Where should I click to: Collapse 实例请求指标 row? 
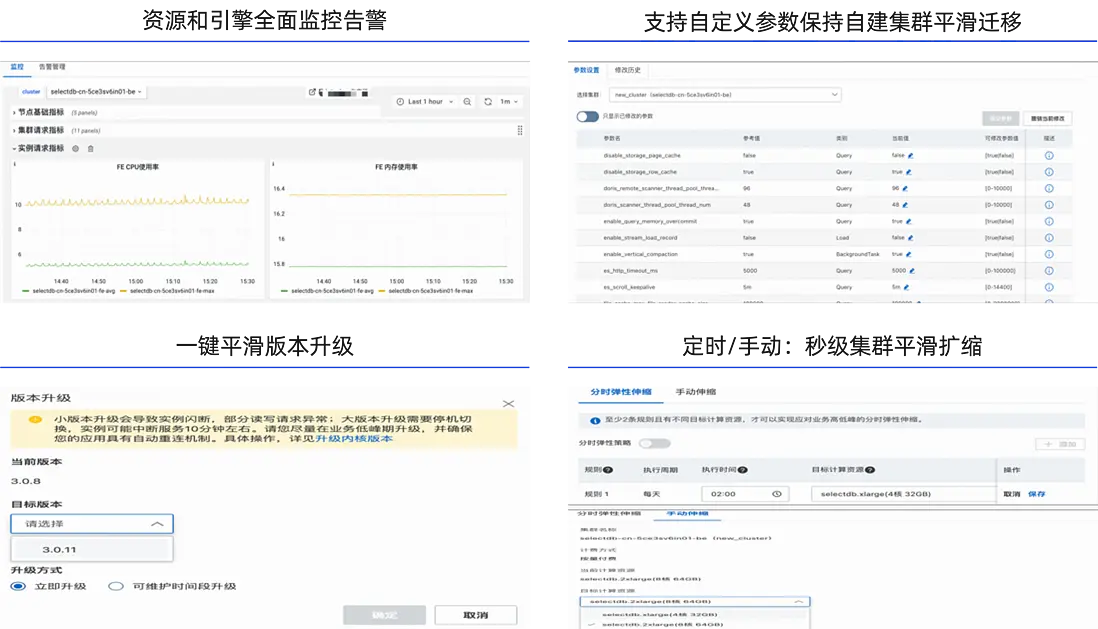[39, 148]
